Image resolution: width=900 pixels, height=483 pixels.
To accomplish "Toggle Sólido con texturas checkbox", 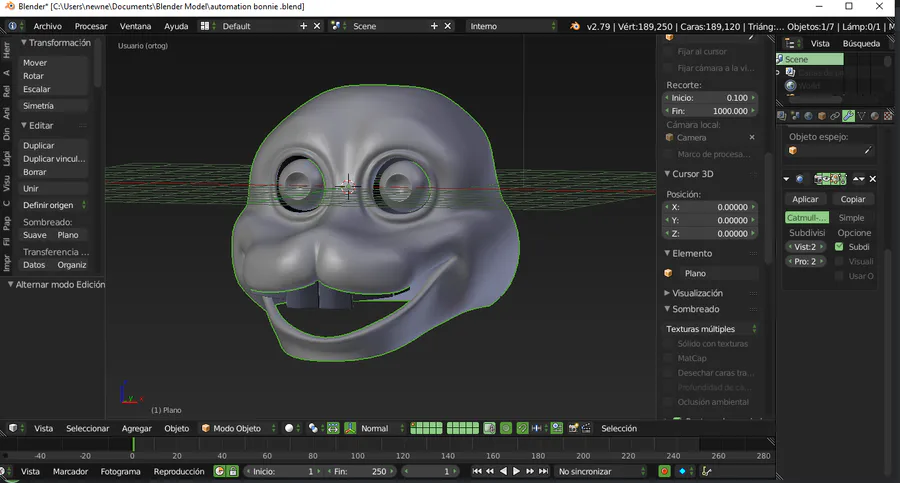I will 668,343.
